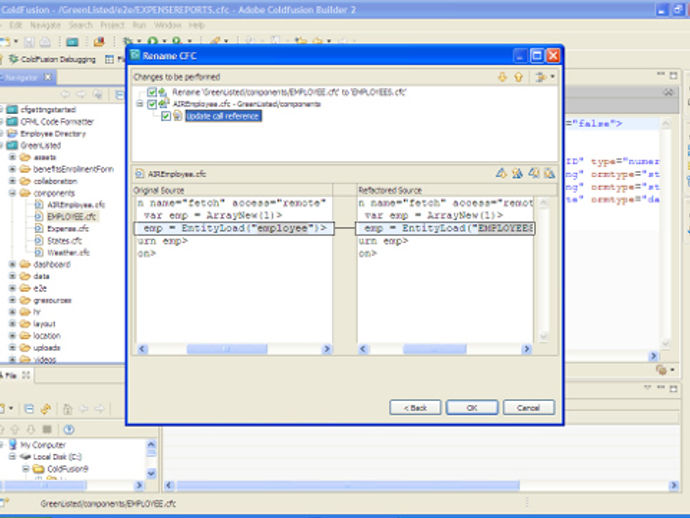Select the GreenListed project in Navigator

(x=40, y=145)
